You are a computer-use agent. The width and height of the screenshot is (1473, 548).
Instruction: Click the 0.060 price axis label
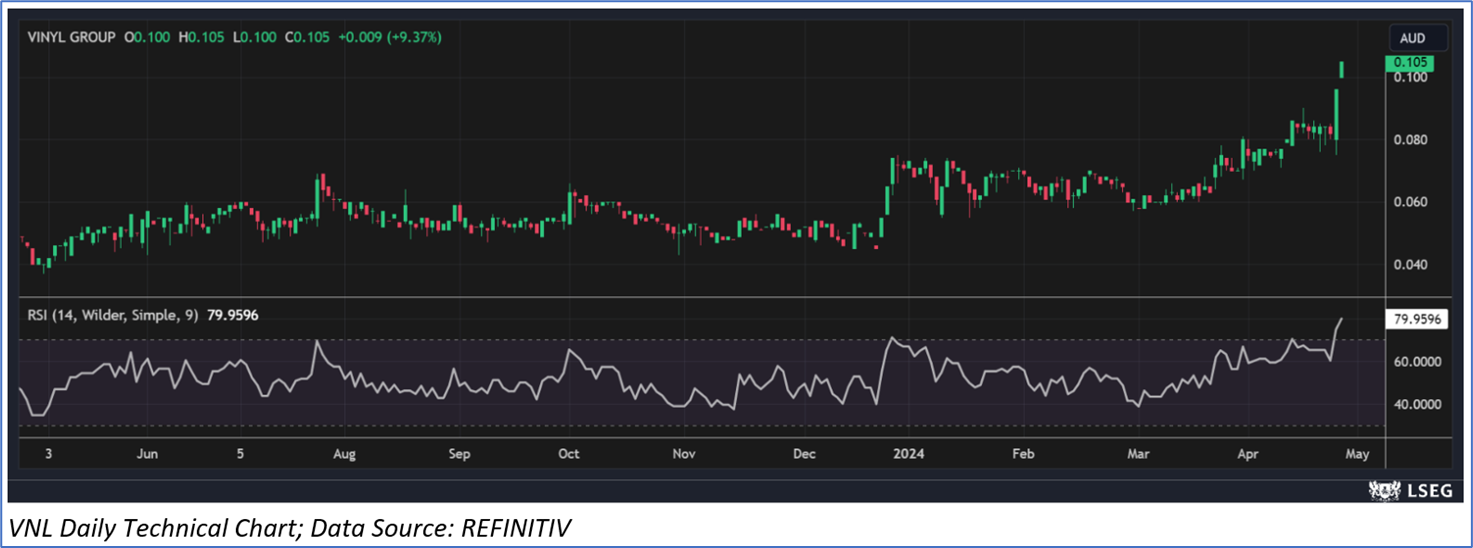(x=1412, y=202)
